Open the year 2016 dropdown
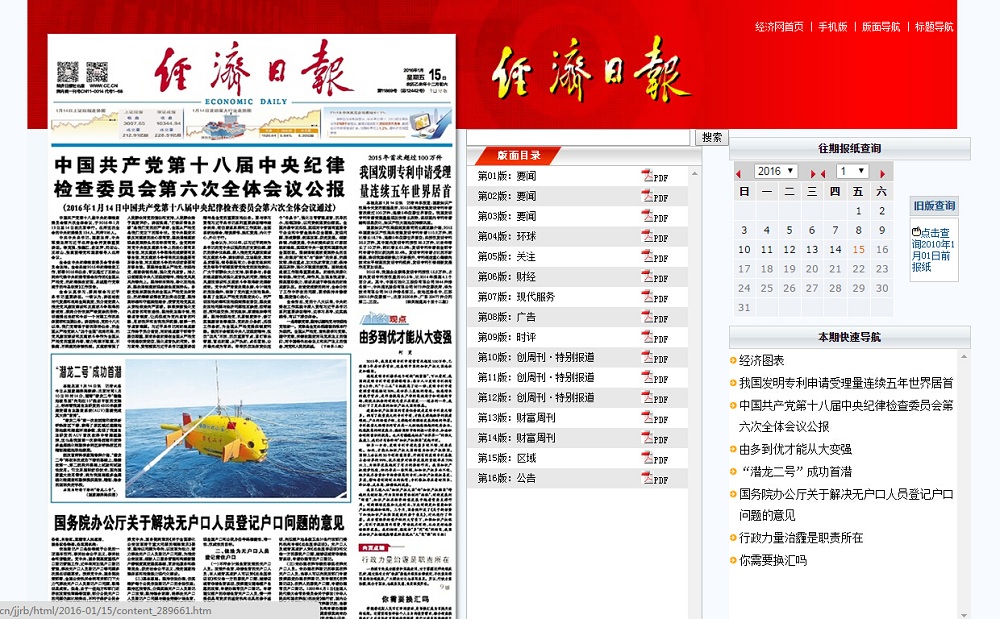The image size is (1000, 619). (776, 171)
